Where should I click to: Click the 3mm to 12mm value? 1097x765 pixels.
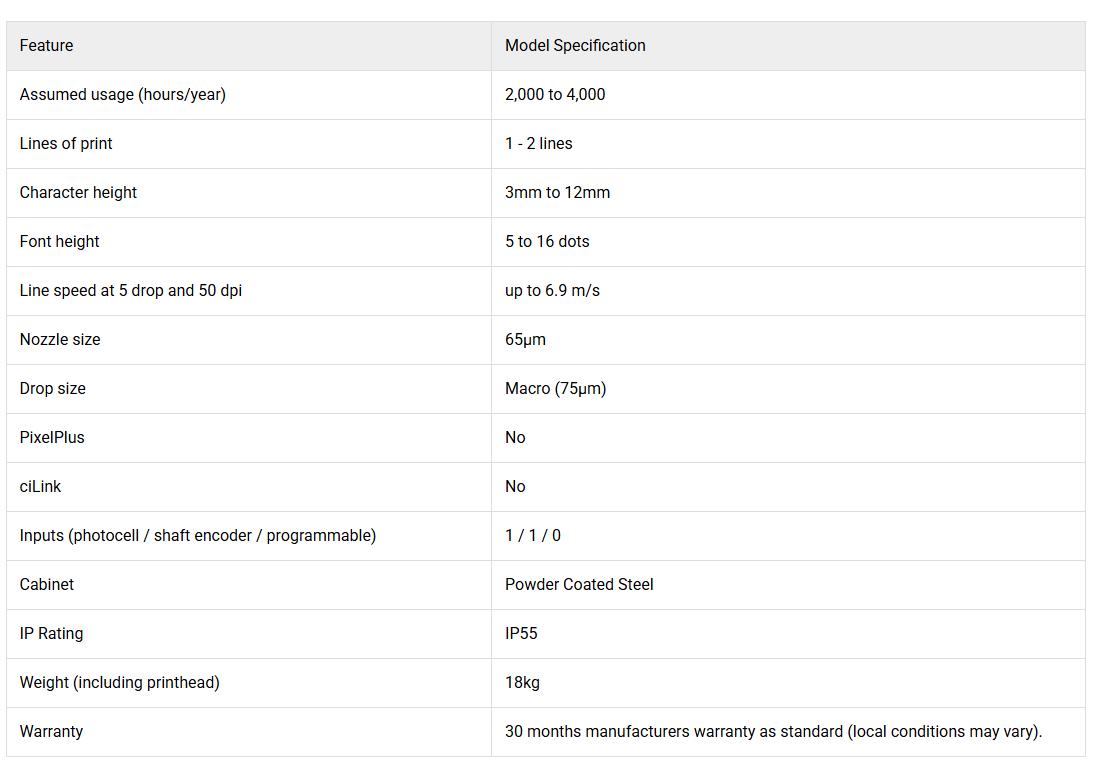coord(558,192)
